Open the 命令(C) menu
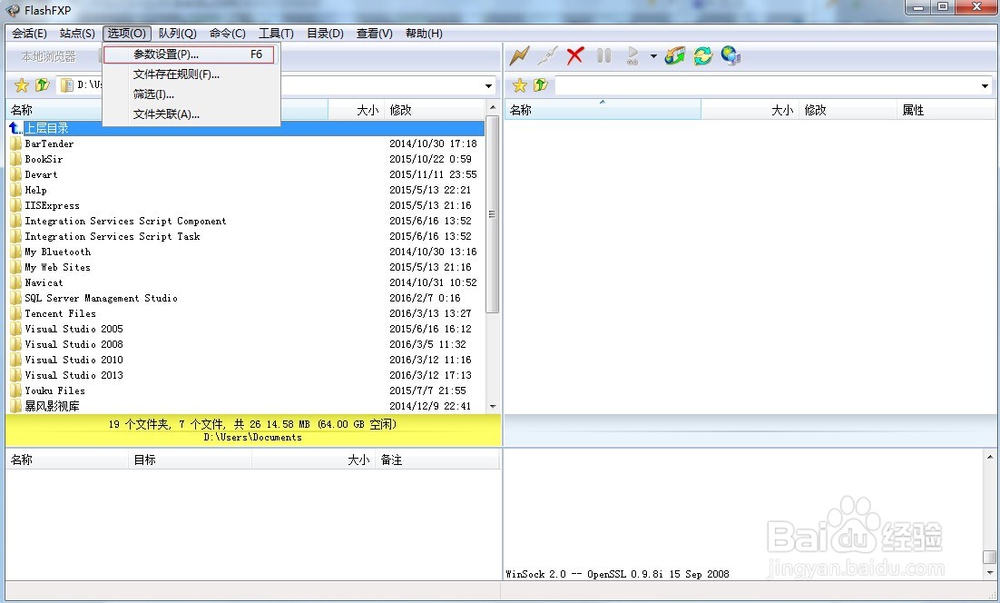Image resolution: width=1000 pixels, height=603 pixels. [227, 33]
